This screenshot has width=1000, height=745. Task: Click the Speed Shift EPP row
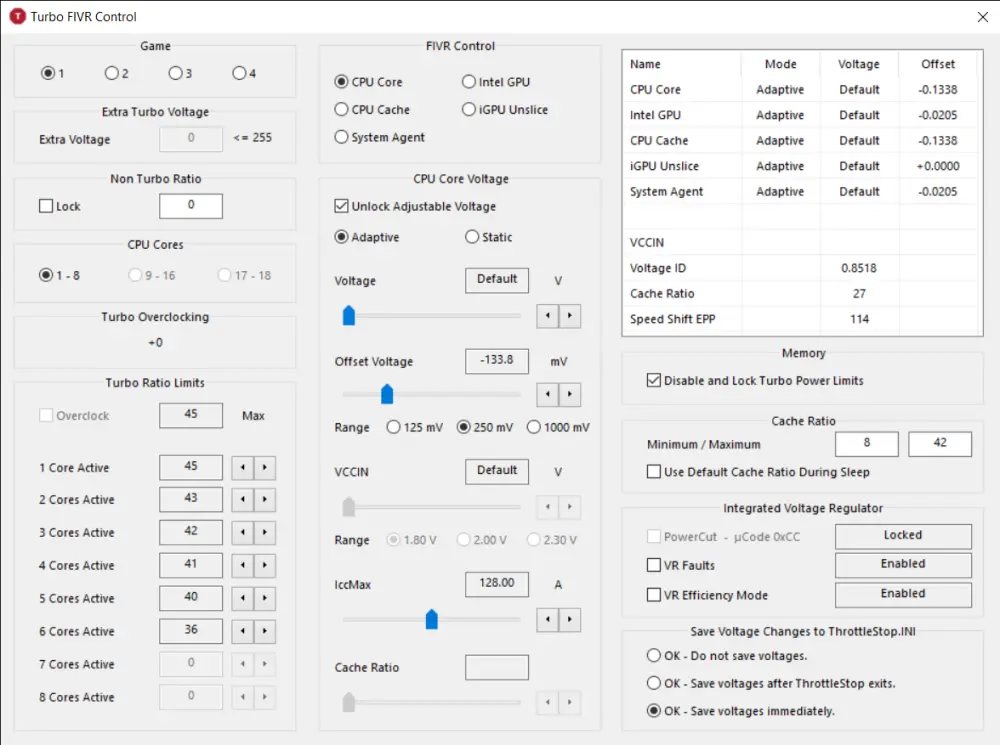[802, 319]
